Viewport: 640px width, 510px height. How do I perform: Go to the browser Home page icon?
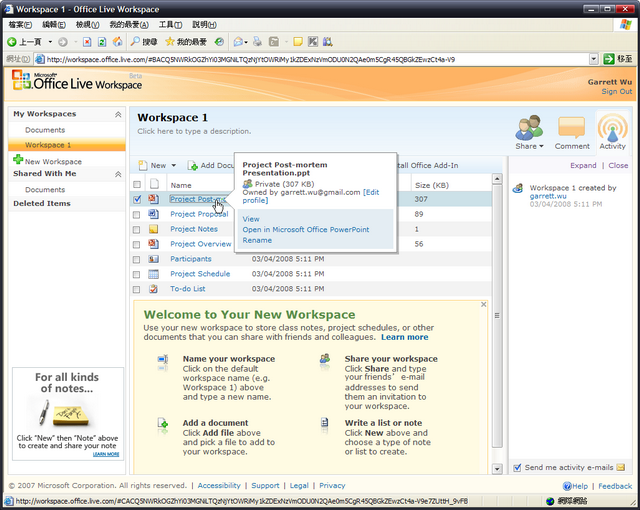point(117,42)
